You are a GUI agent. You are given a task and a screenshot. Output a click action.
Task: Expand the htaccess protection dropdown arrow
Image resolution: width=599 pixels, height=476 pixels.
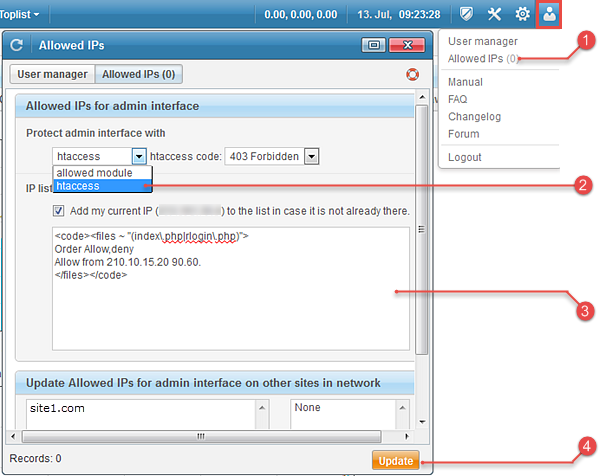coord(139,156)
